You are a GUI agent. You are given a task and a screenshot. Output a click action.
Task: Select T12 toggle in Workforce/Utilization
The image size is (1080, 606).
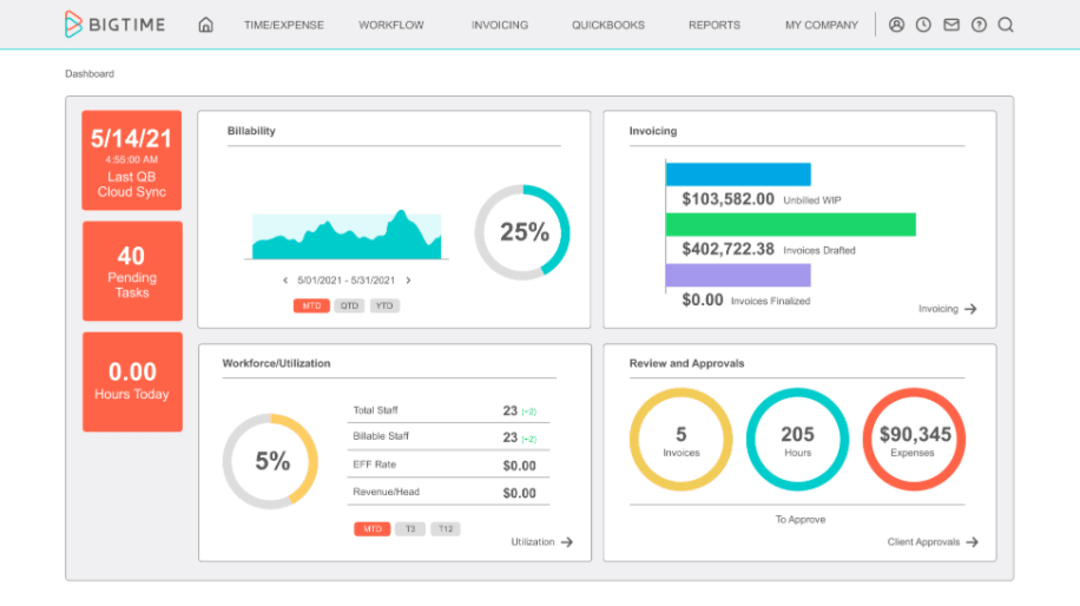(445, 529)
